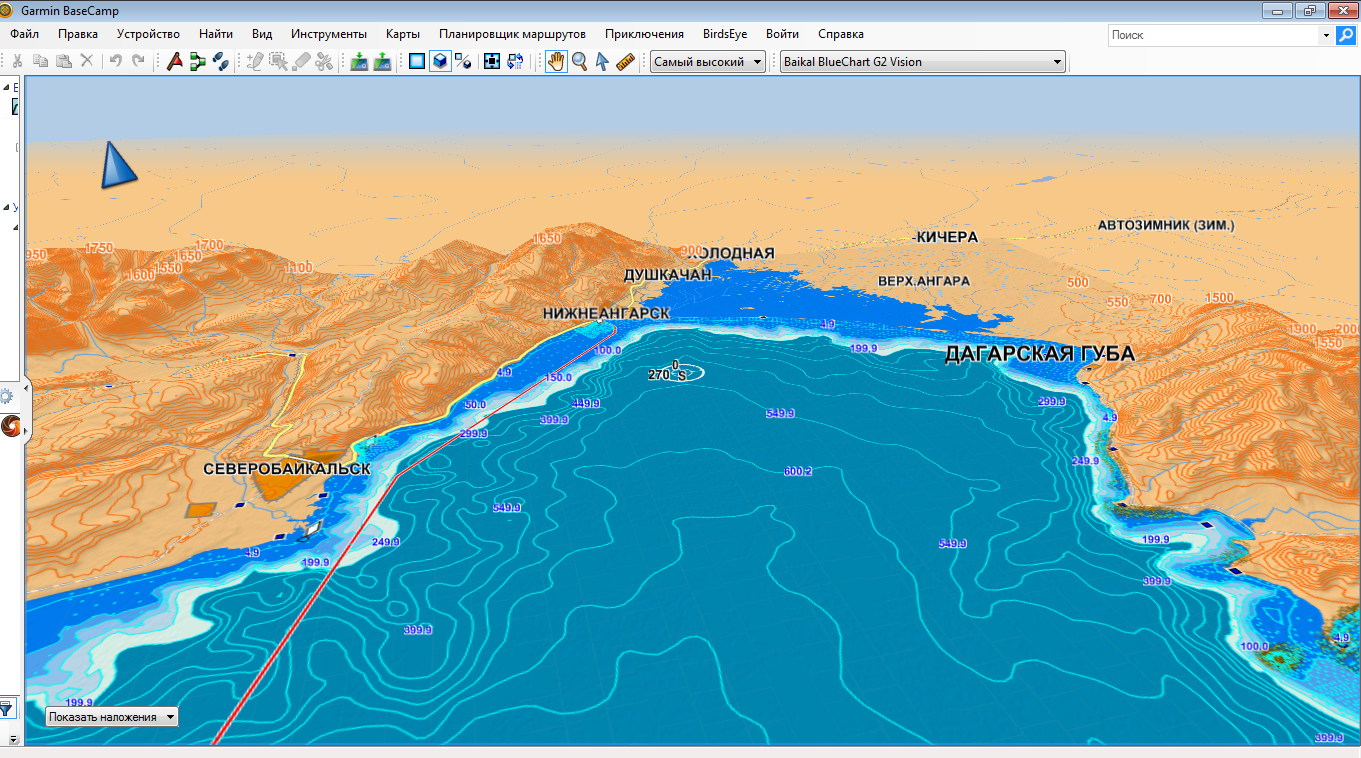Open the search box dropdown arrow
The height and width of the screenshot is (758, 1361).
tap(1325, 35)
